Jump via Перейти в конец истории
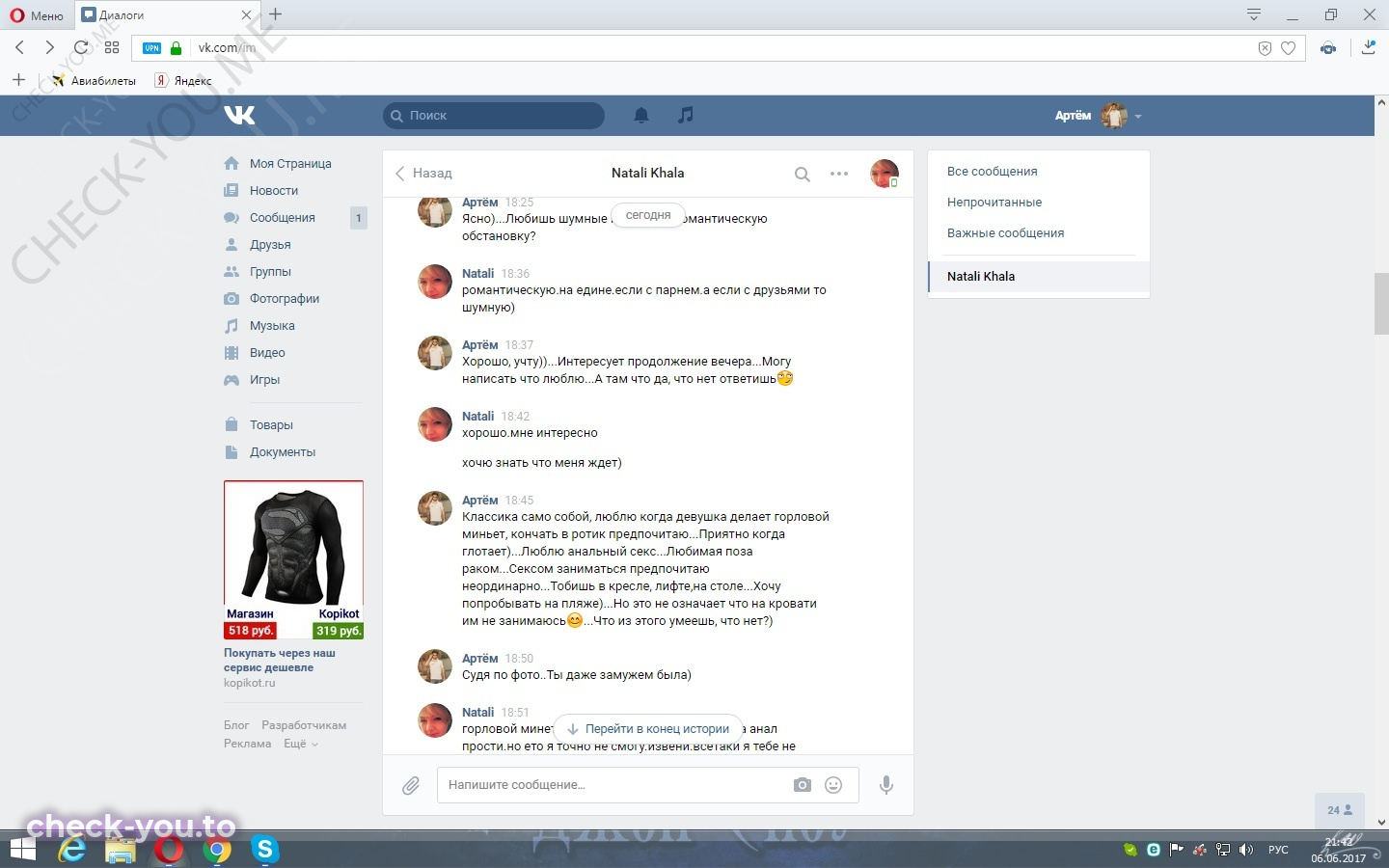This screenshot has height=868, width=1389. click(x=648, y=729)
